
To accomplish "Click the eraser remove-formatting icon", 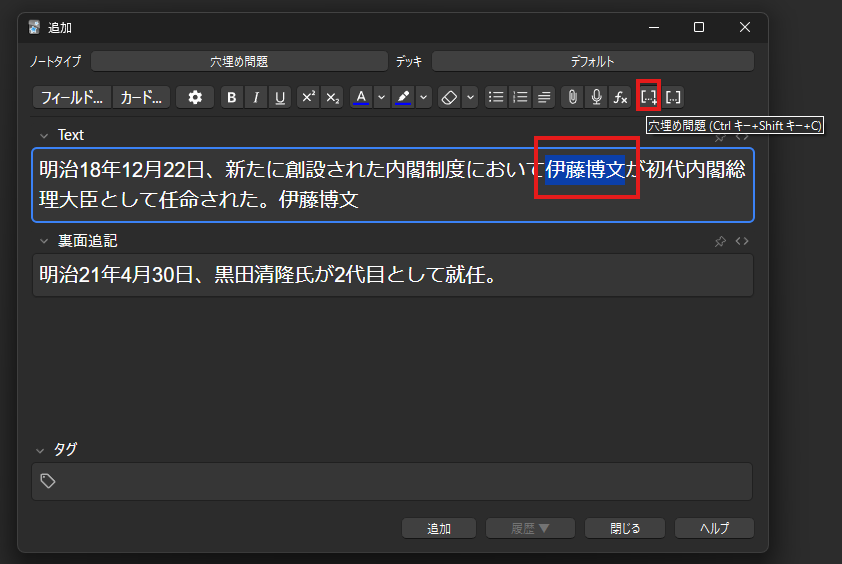I will 449,97.
